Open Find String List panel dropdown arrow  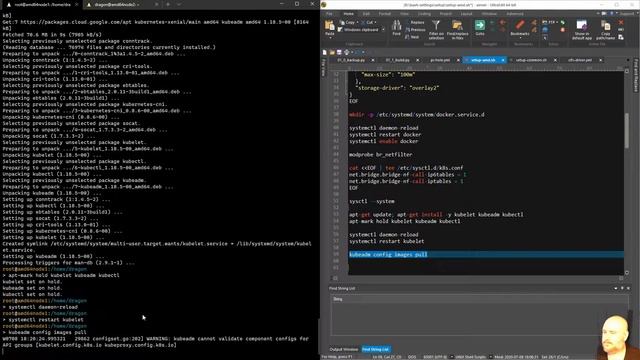[616, 288]
